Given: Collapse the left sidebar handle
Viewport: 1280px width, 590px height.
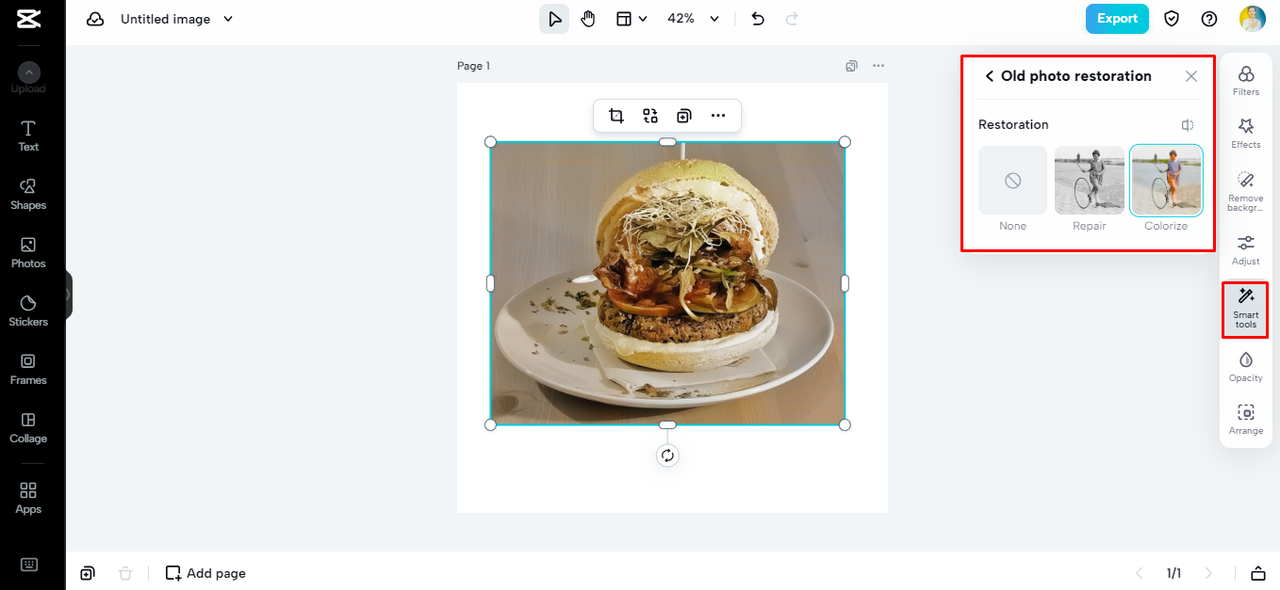Looking at the screenshot, I should (69, 295).
